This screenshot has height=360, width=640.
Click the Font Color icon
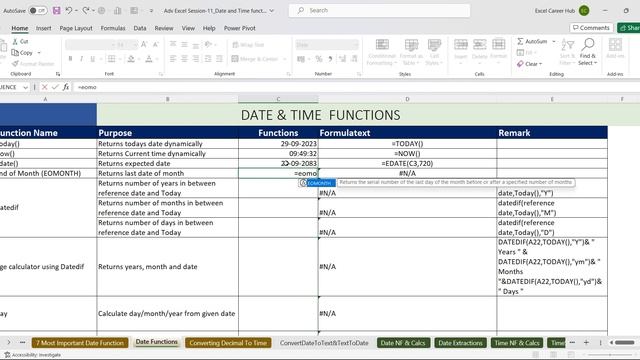[149, 59]
